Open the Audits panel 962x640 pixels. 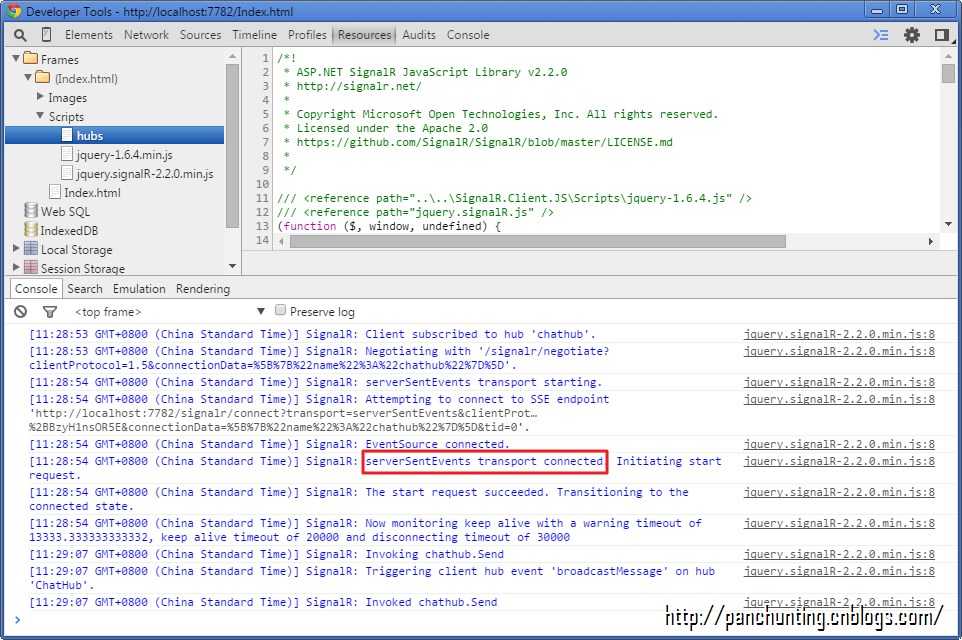[419, 35]
